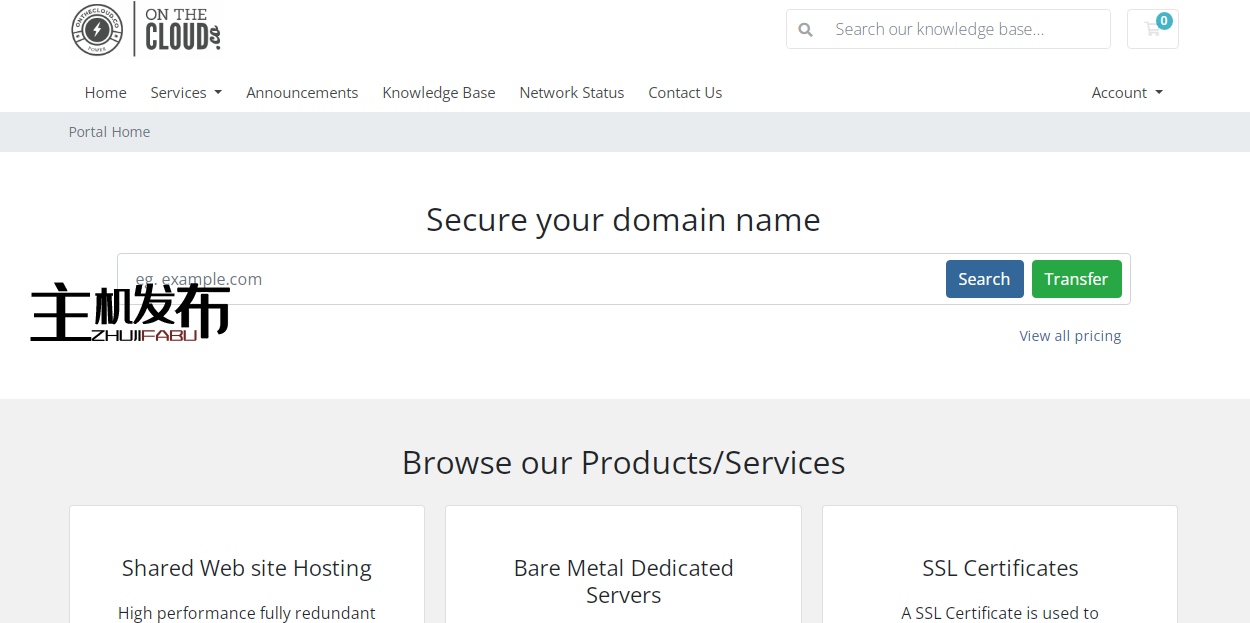
Task: Expand the Services dropdown menu
Action: (185, 93)
